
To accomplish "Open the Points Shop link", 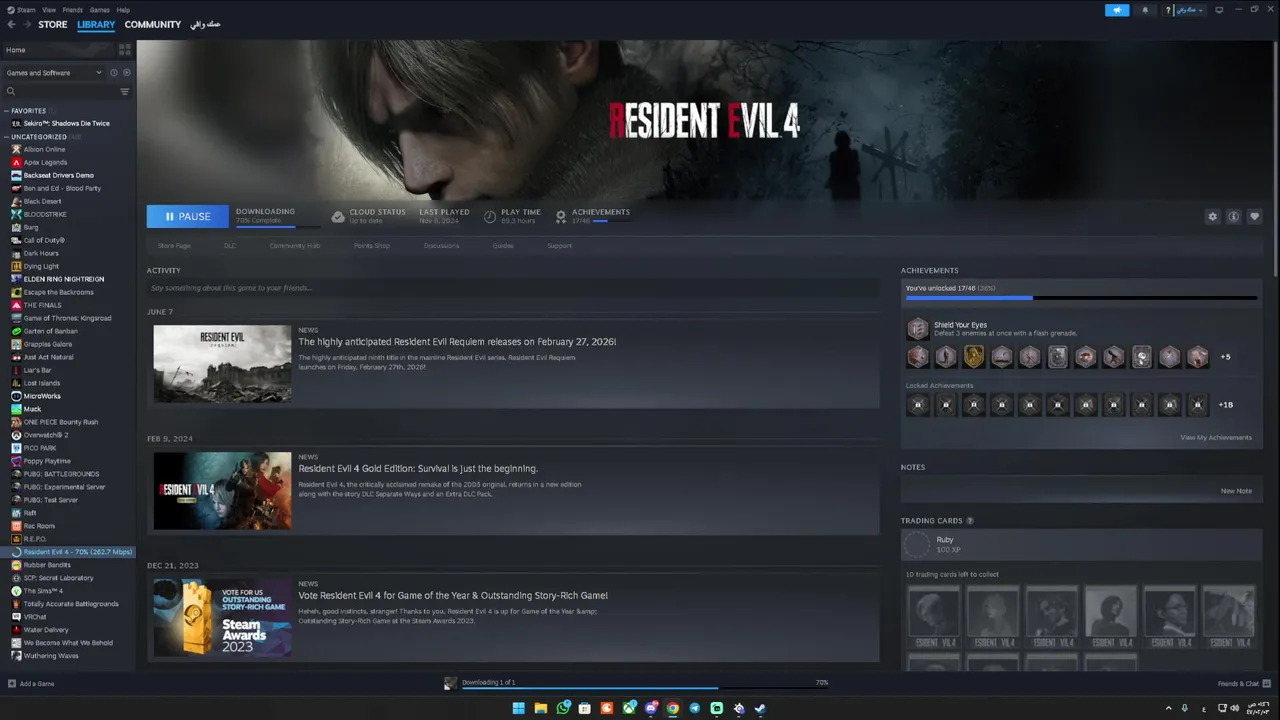I will [372, 246].
